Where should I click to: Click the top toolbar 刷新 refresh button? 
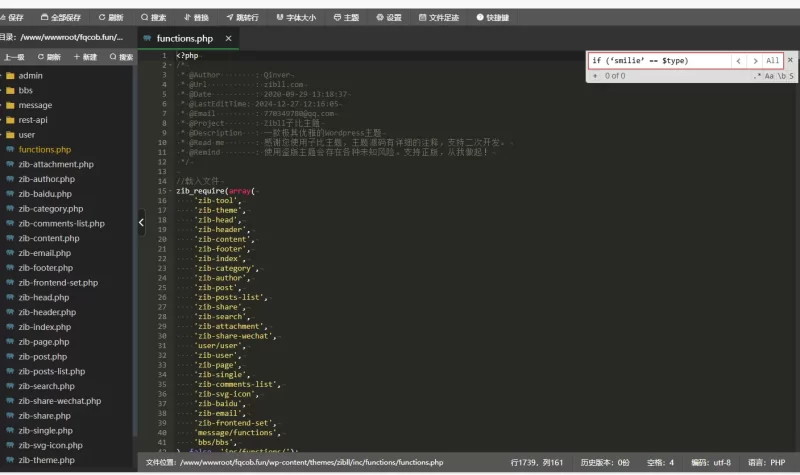pyautogui.click(x=111, y=17)
